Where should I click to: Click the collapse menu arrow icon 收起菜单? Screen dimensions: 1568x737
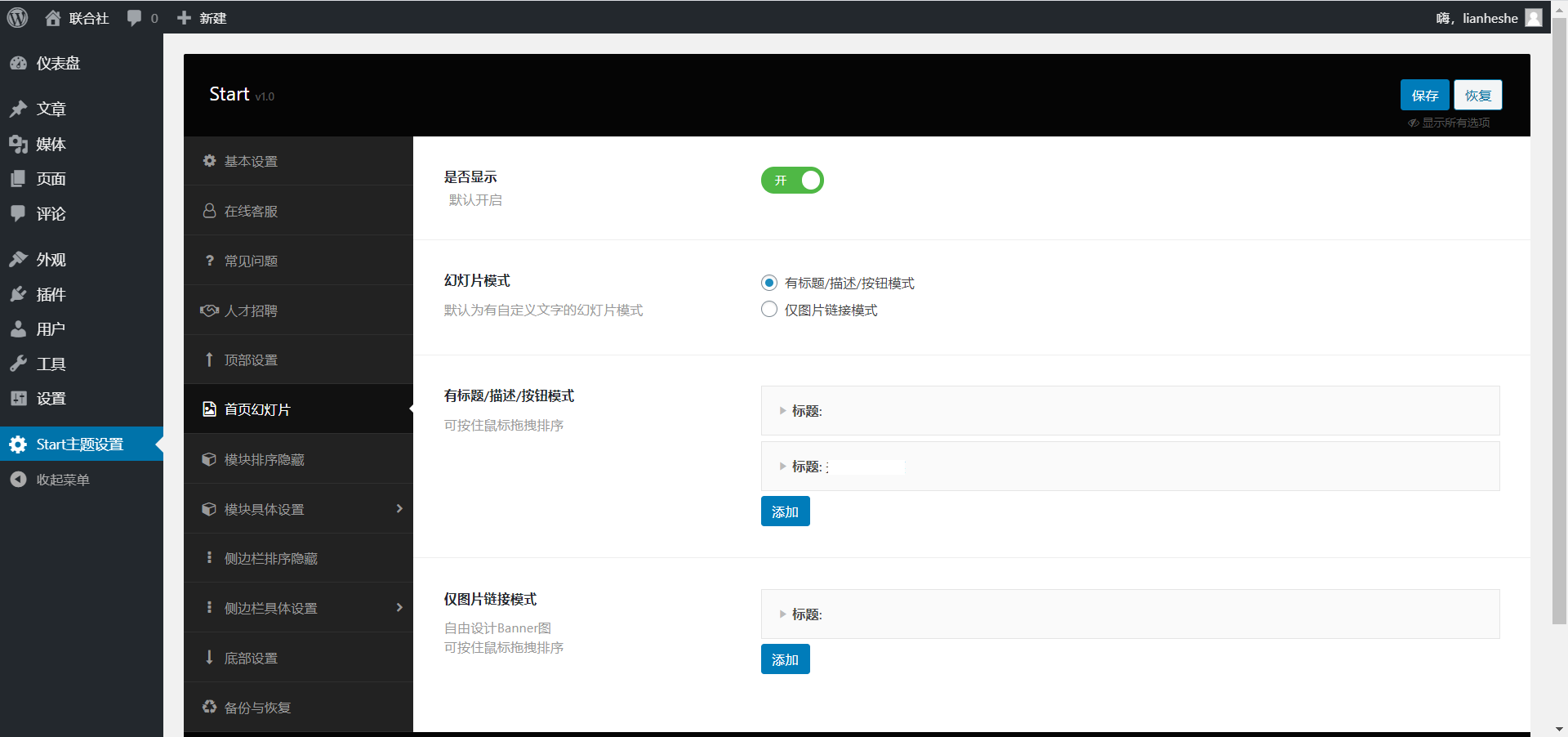tap(18, 480)
